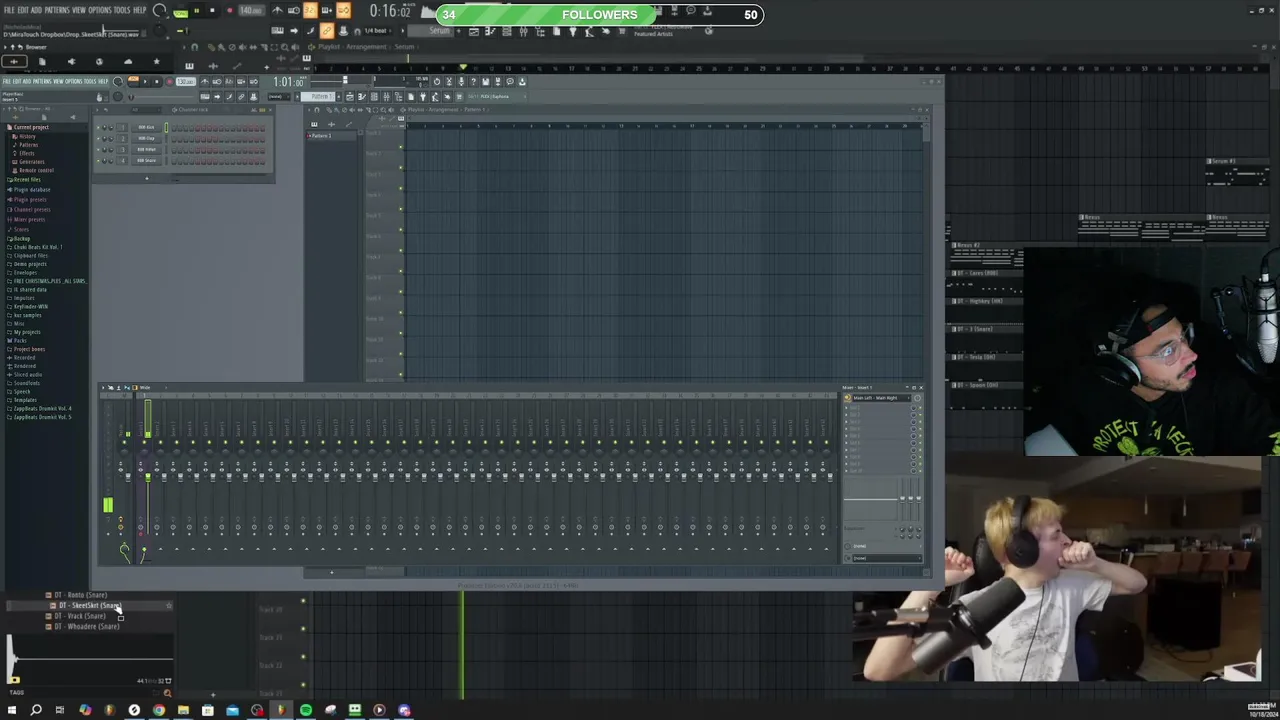The height and width of the screenshot is (720, 1280).
Task: Expand the Mixer presets folder
Action: [30, 219]
